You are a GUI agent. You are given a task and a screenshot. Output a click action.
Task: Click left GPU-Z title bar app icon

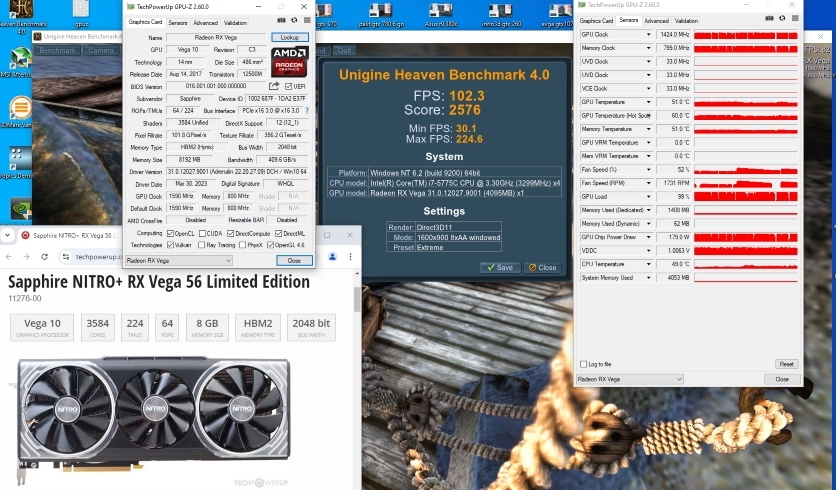131,6
